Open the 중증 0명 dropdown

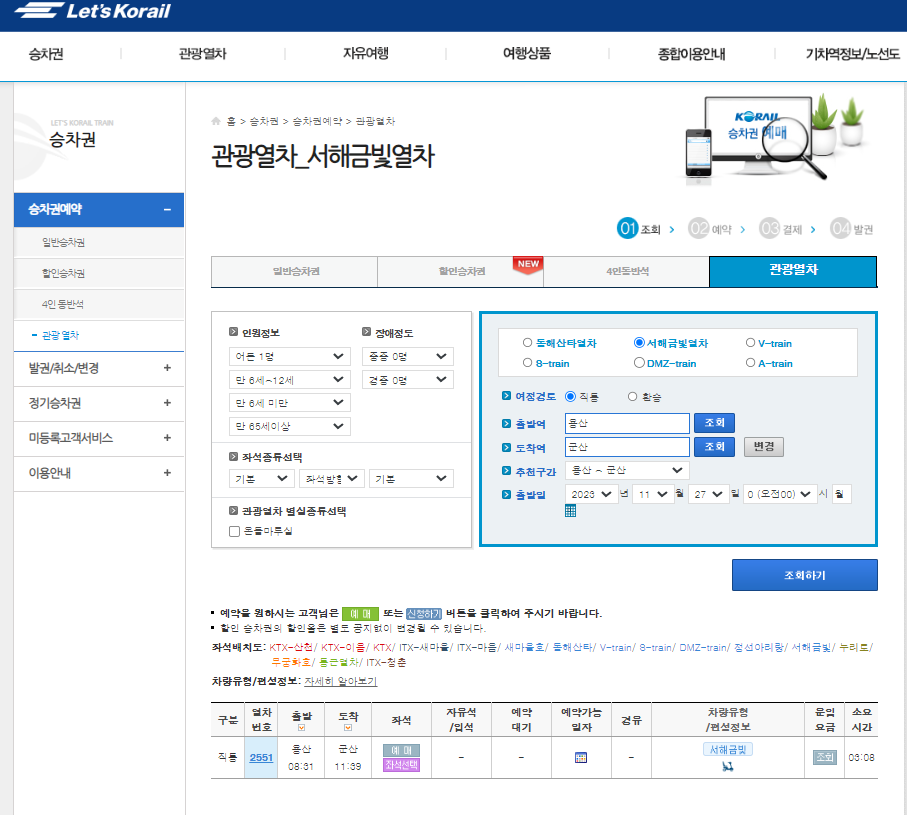[408, 356]
